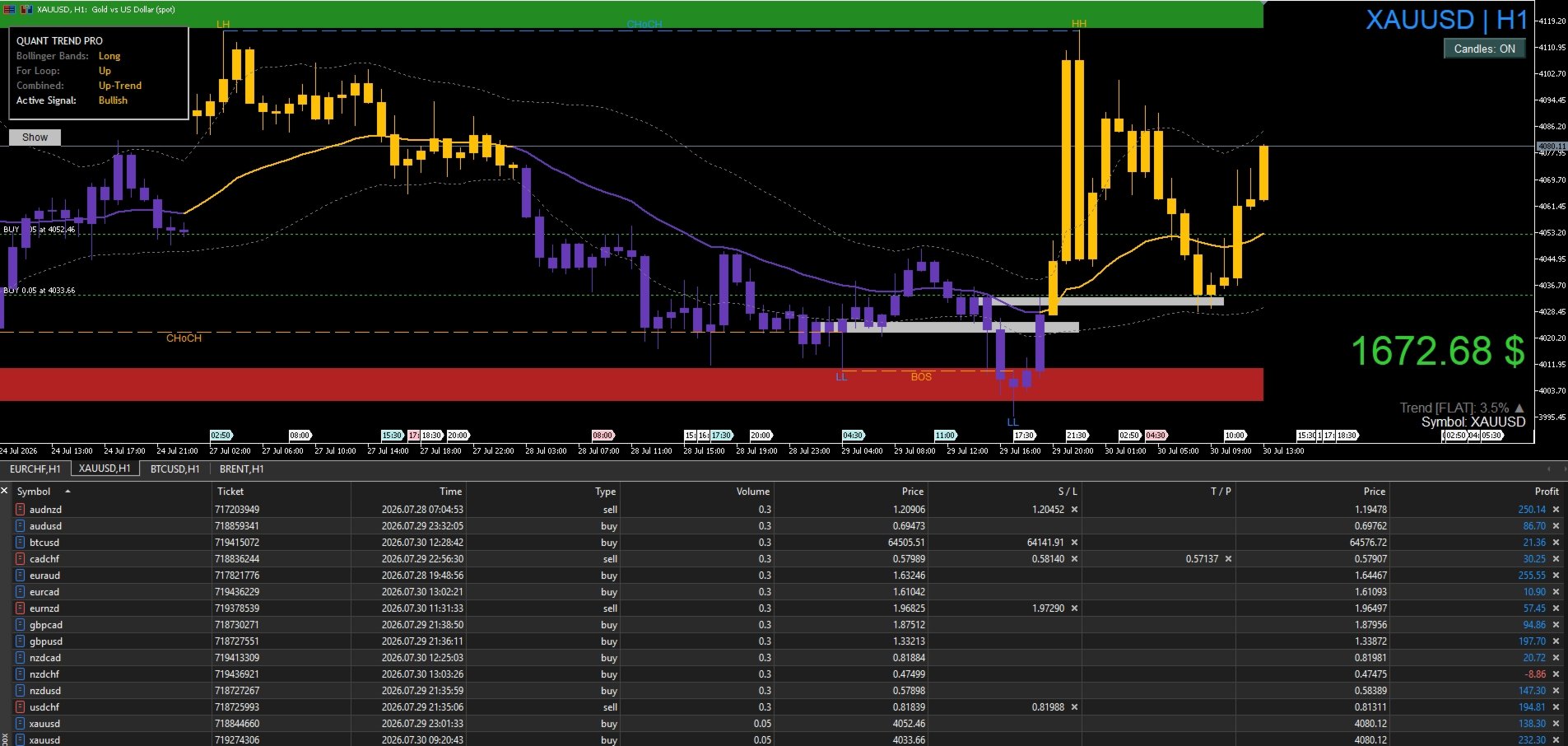Sort the trade list by Time column
This screenshot has width=1568, height=746.
tap(450, 492)
